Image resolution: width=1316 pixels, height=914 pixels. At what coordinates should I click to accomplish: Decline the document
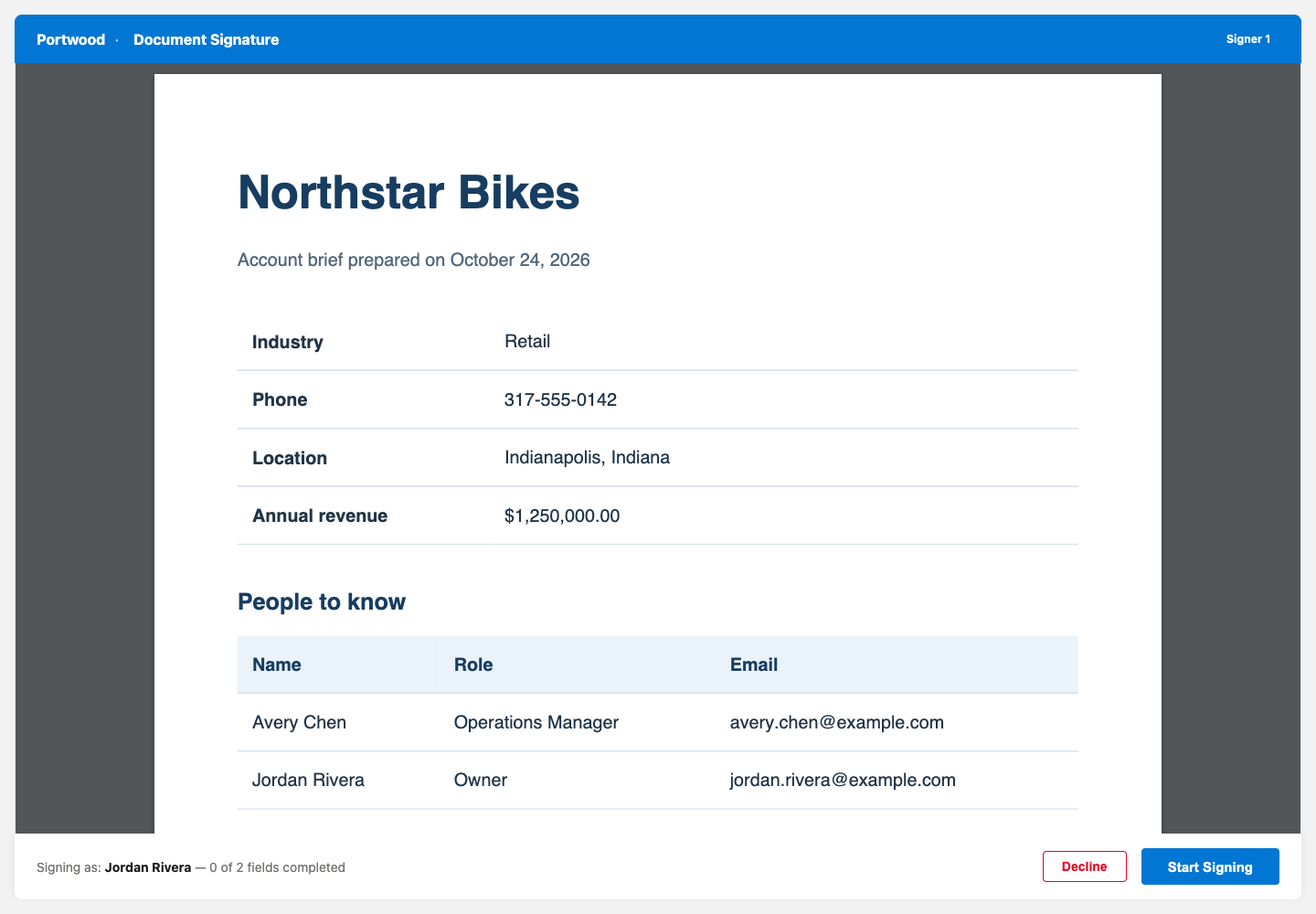coord(1085,866)
